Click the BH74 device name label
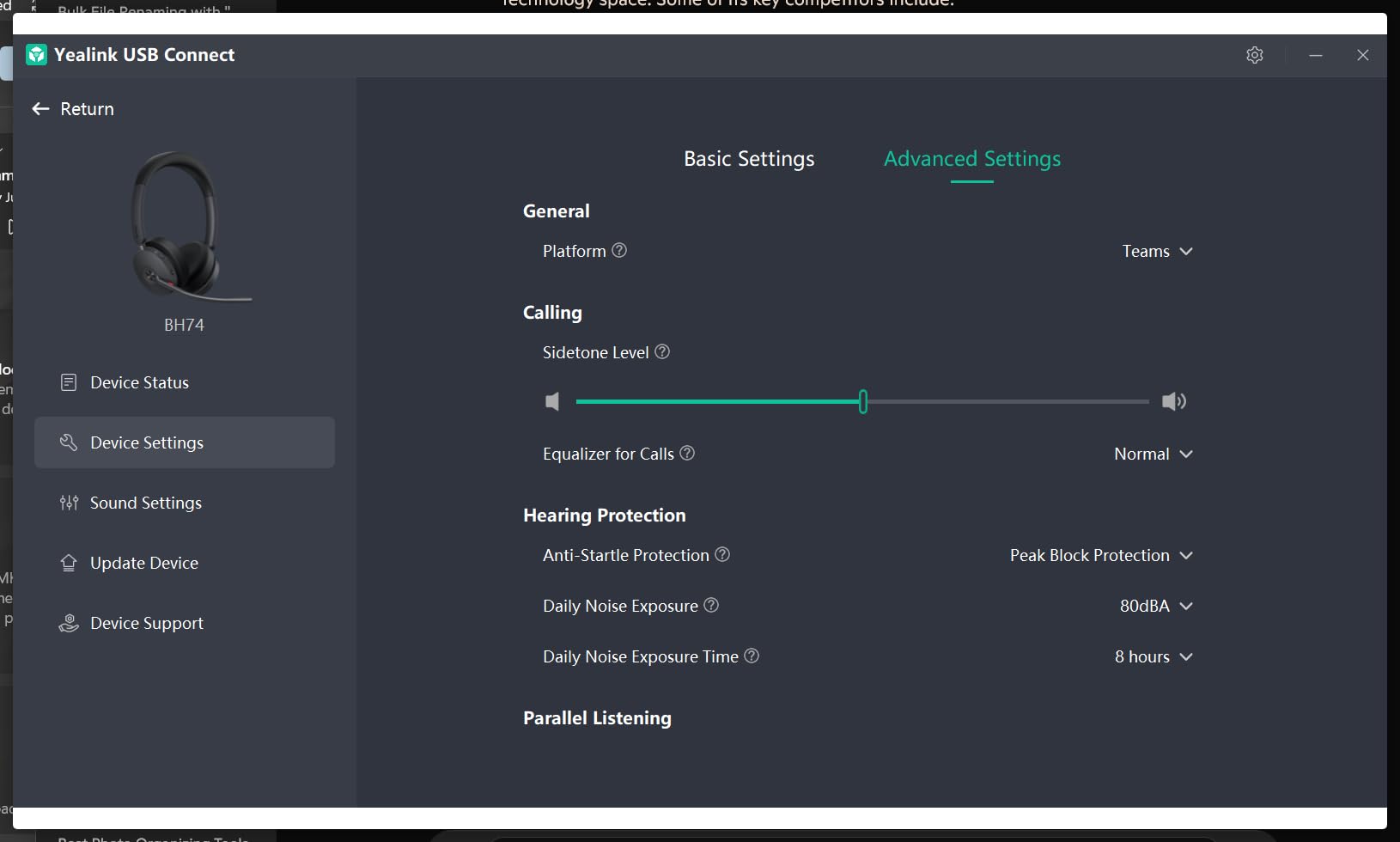Image resolution: width=1400 pixels, height=842 pixels. pos(184,325)
